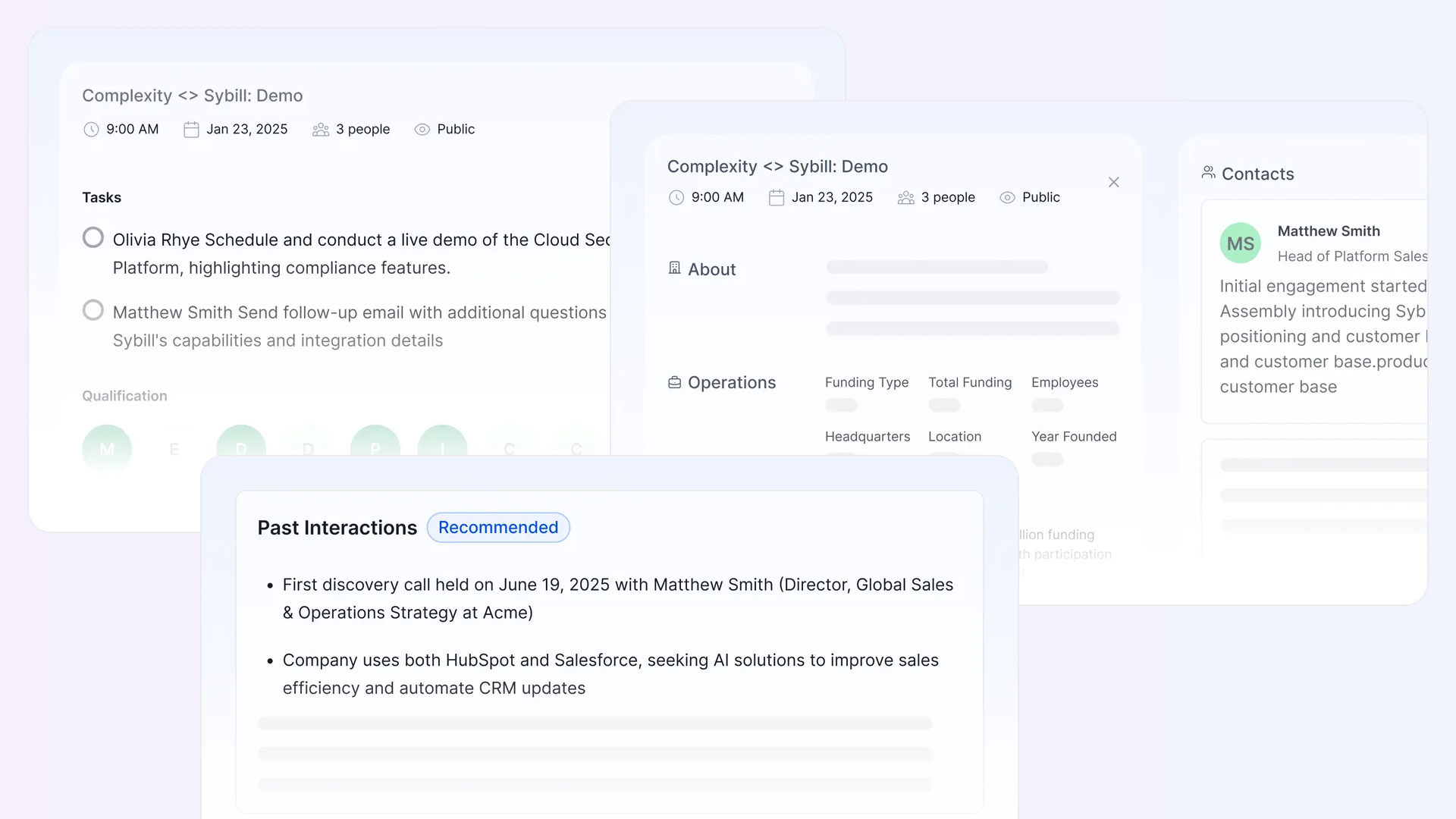Click the Matthew Smith contact name
This screenshot has height=819, width=1456.
(1329, 231)
